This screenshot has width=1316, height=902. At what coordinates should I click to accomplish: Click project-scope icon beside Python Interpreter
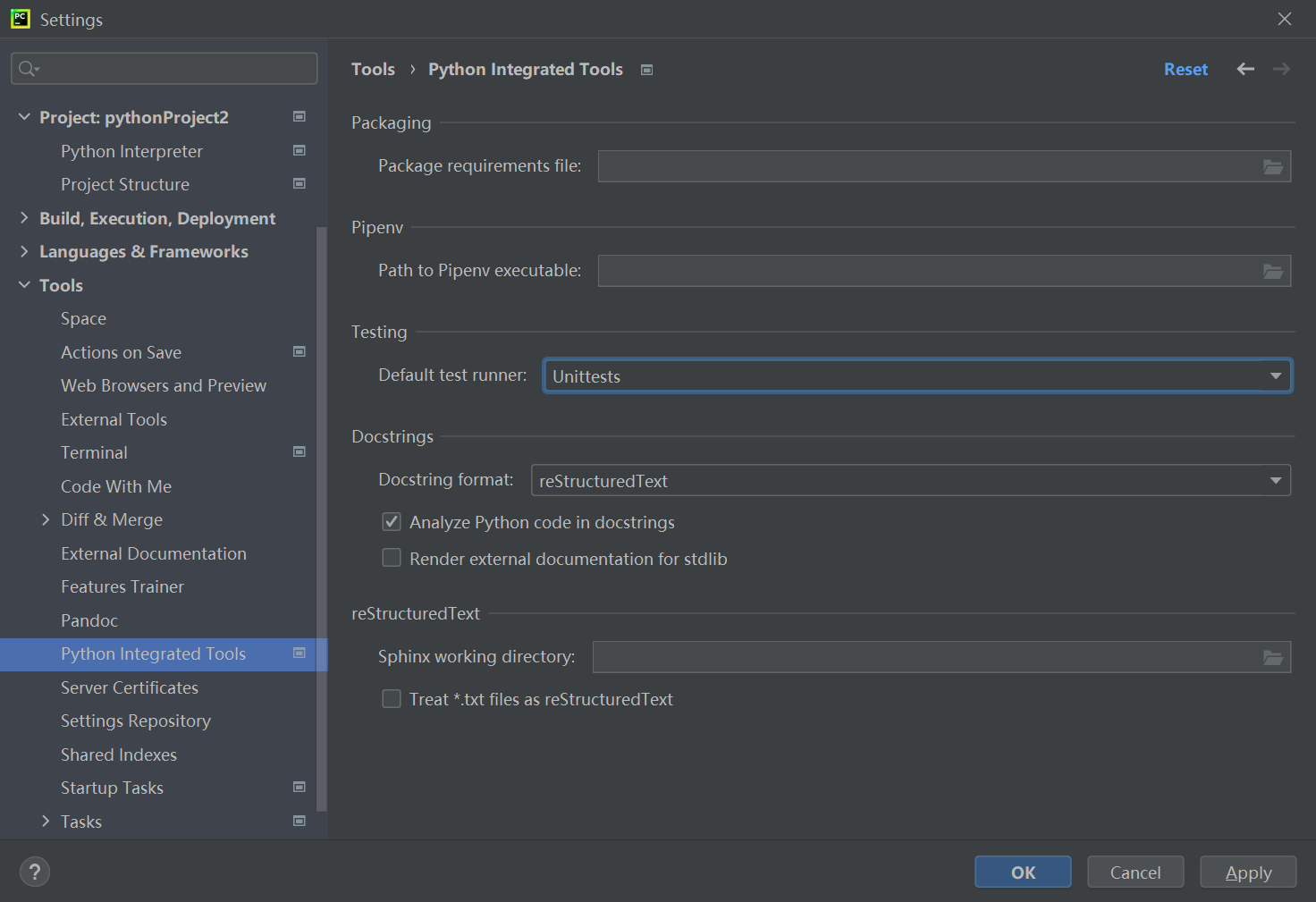pyautogui.click(x=299, y=150)
